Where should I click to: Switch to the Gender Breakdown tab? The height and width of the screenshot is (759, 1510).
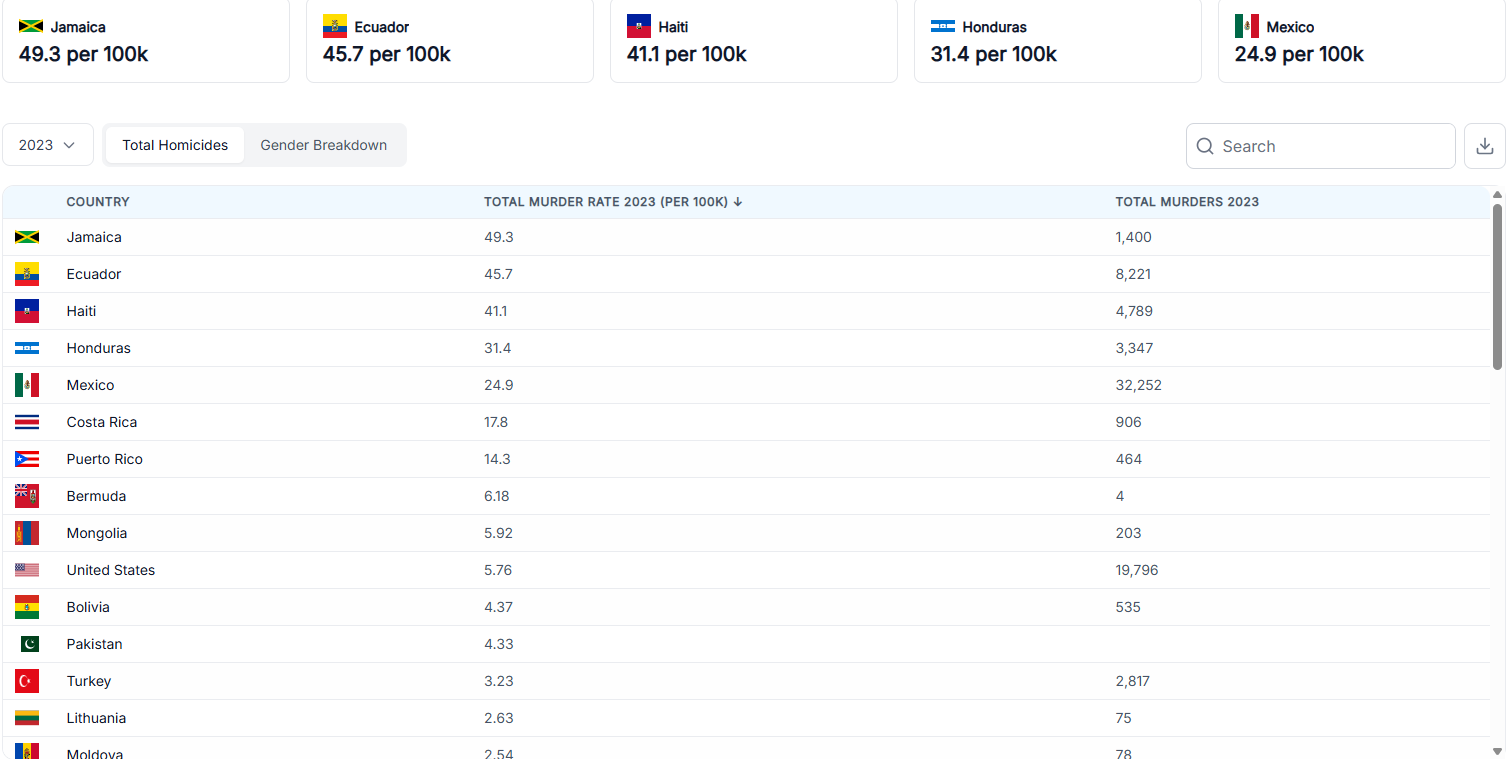point(324,145)
